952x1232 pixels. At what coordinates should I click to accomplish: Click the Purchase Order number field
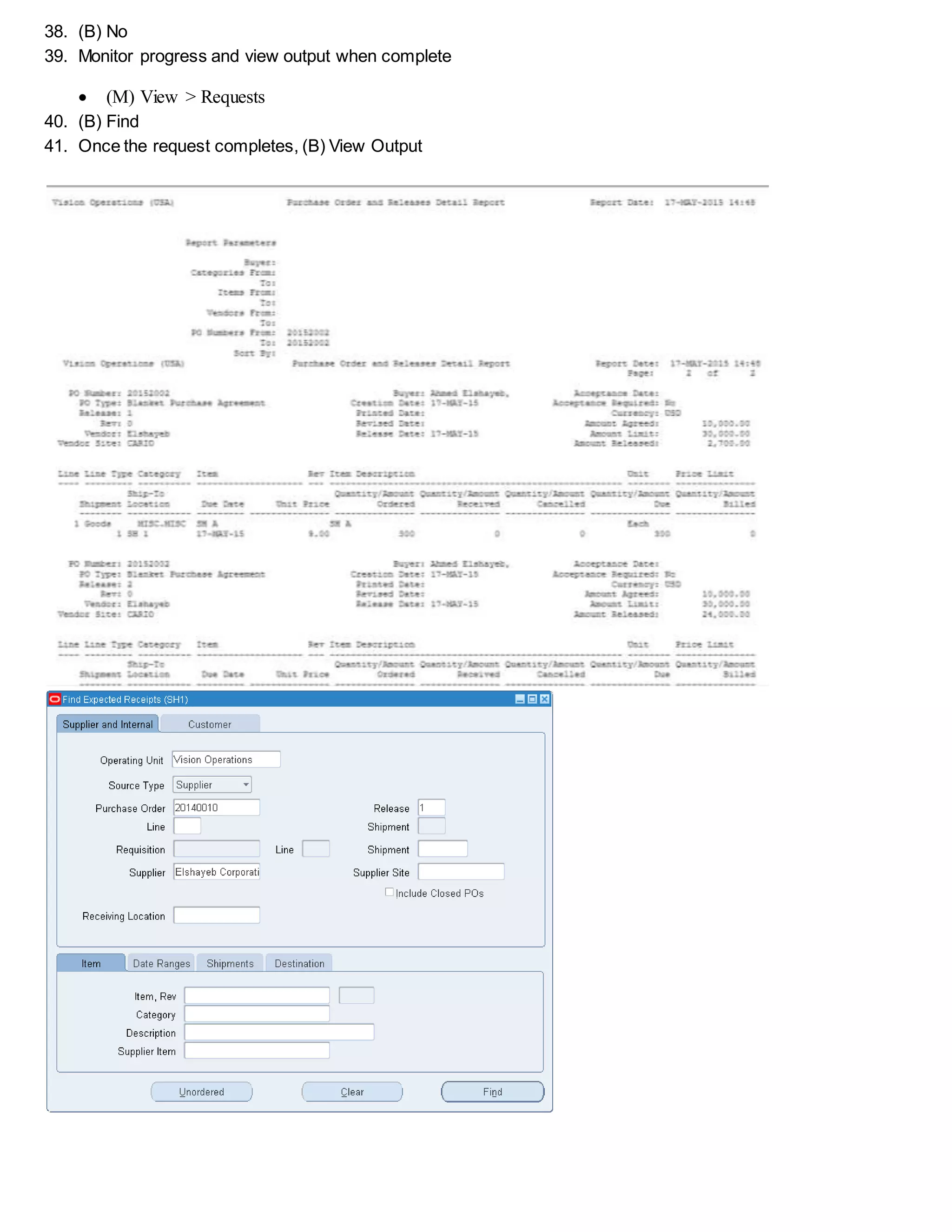click(x=217, y=807)
